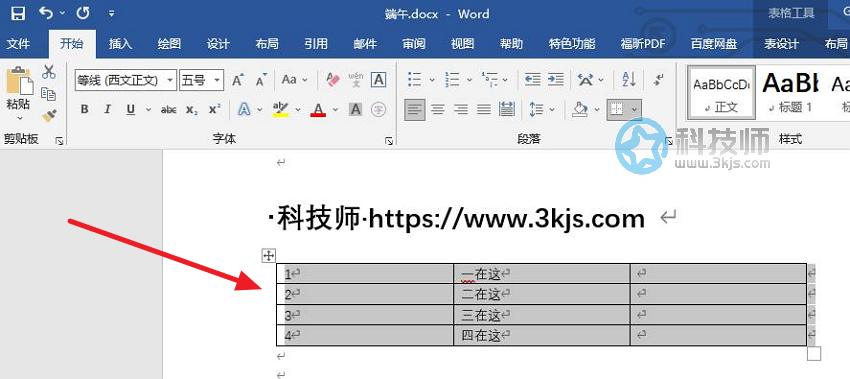Toggle bold formatting

[85, 110]
